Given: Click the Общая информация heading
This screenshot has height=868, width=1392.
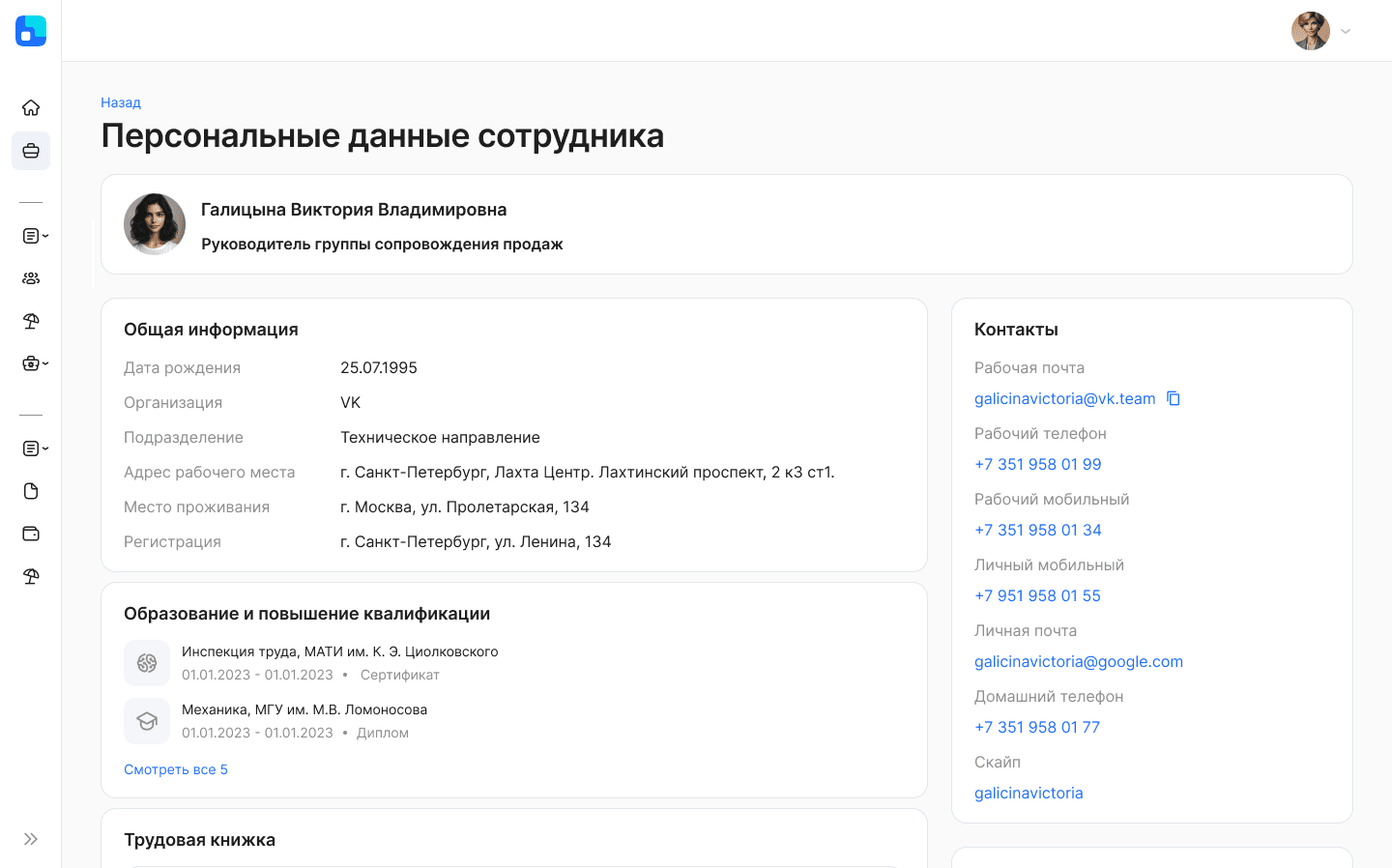Looking at the screenshot, I should coord(211,330).
